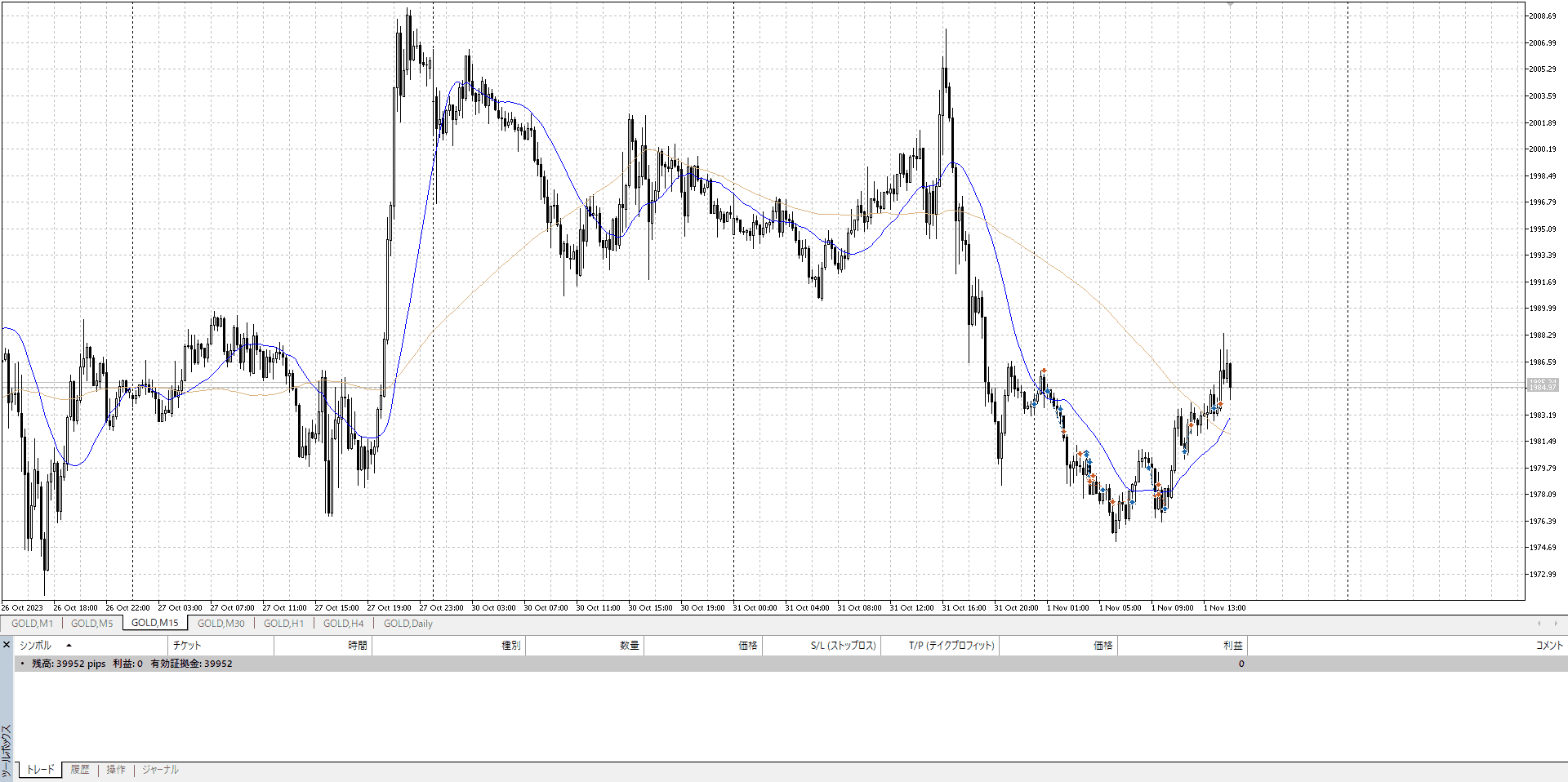Image resolution: width=1568 pixels, height=782 pixels.
Task: Click the current price label on axis
Action: [1542, 385]
